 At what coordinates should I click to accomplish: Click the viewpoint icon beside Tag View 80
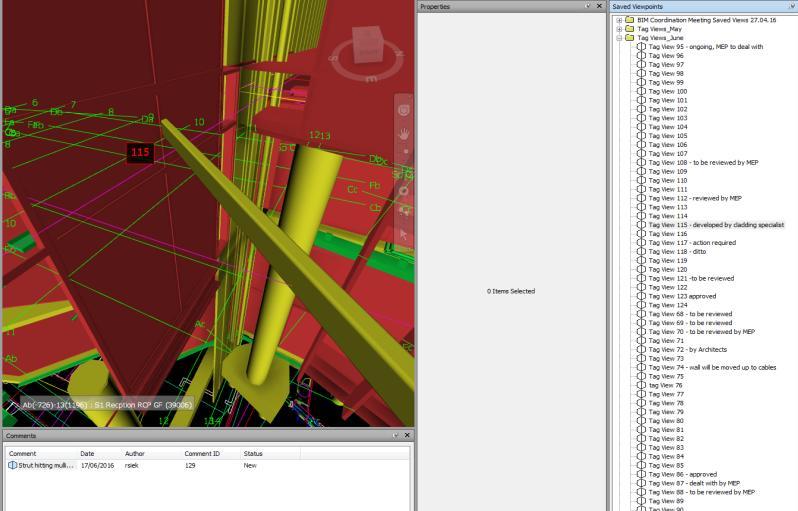pos(641,421)
